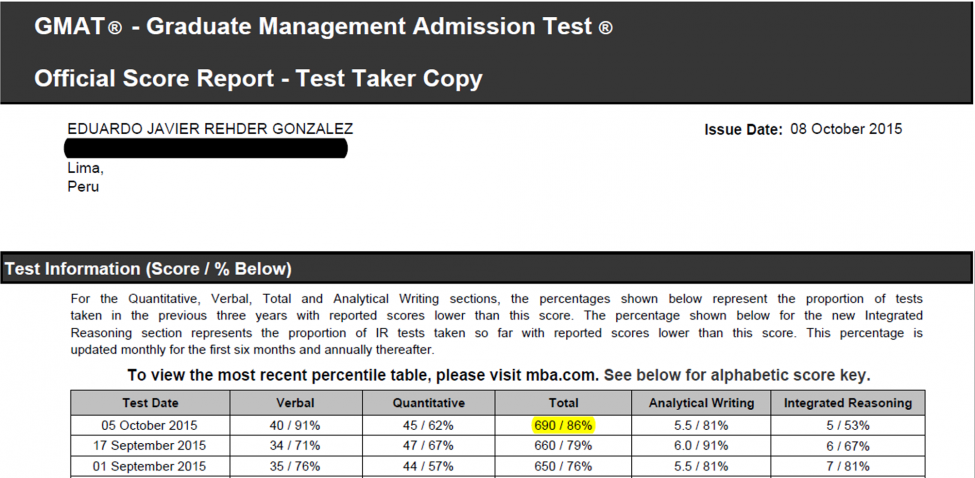Select the Integrated Reasoning column header

[847, 403]
